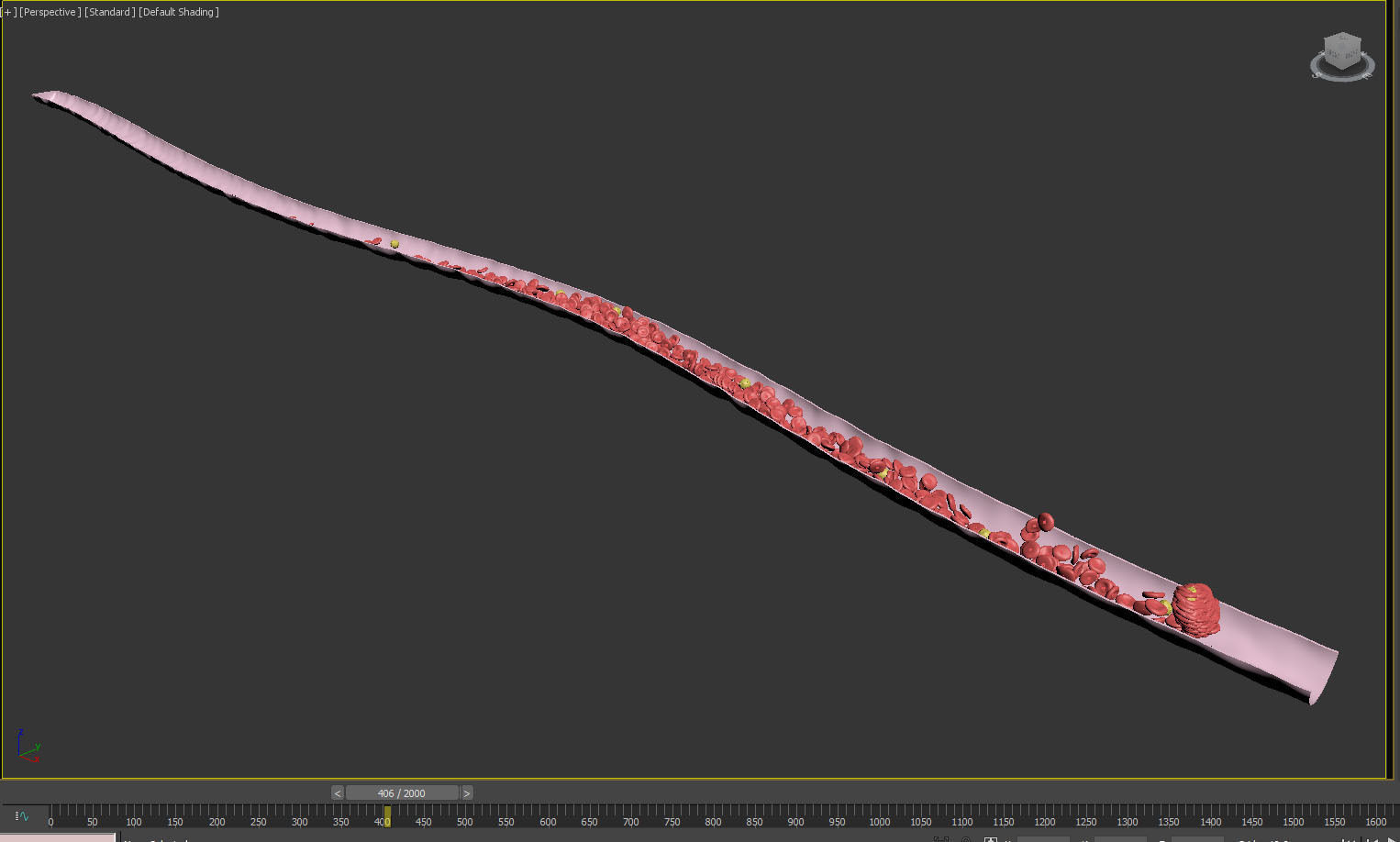
Task: Click the XYZ world axis tripod
Action: coord(28,747)
